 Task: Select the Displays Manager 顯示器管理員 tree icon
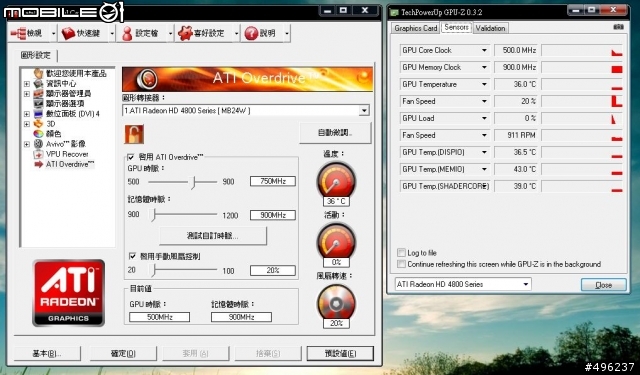tap(38, 93)
